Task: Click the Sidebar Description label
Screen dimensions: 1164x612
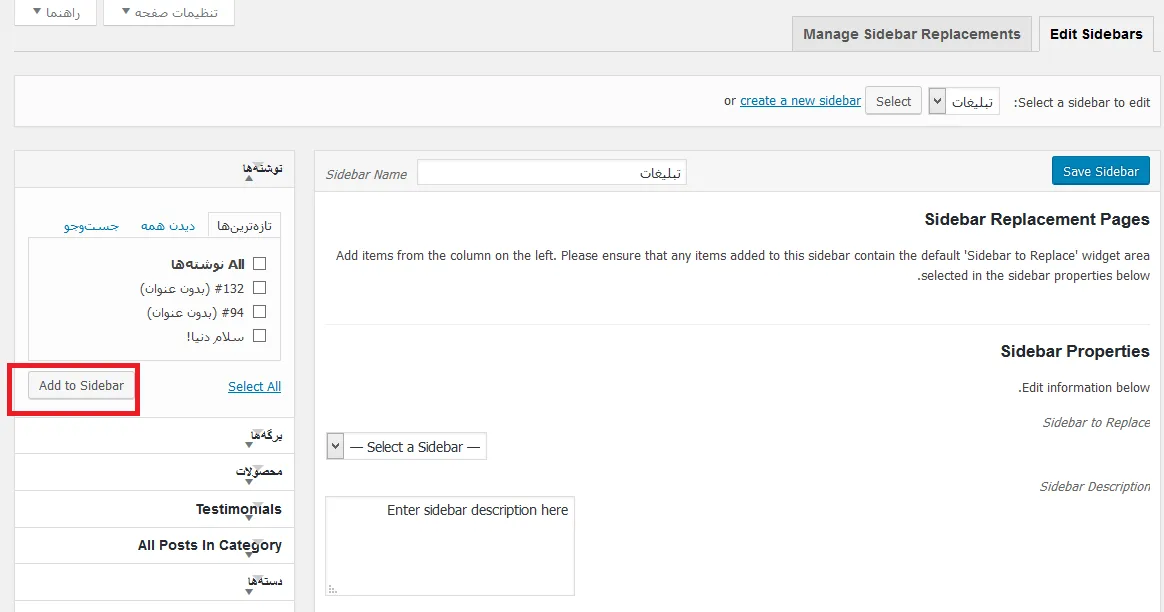Action: pyautogui.click(x=1095, y=486)
